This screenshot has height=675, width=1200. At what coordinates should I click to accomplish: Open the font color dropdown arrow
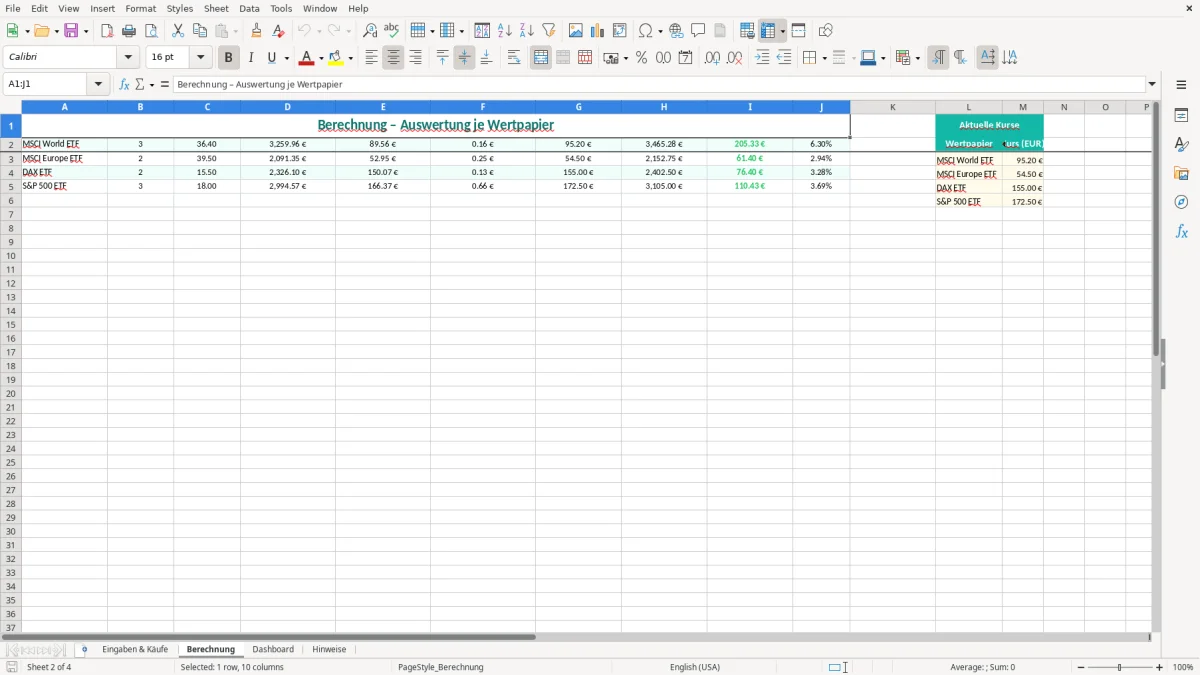[x=320, y=59]
